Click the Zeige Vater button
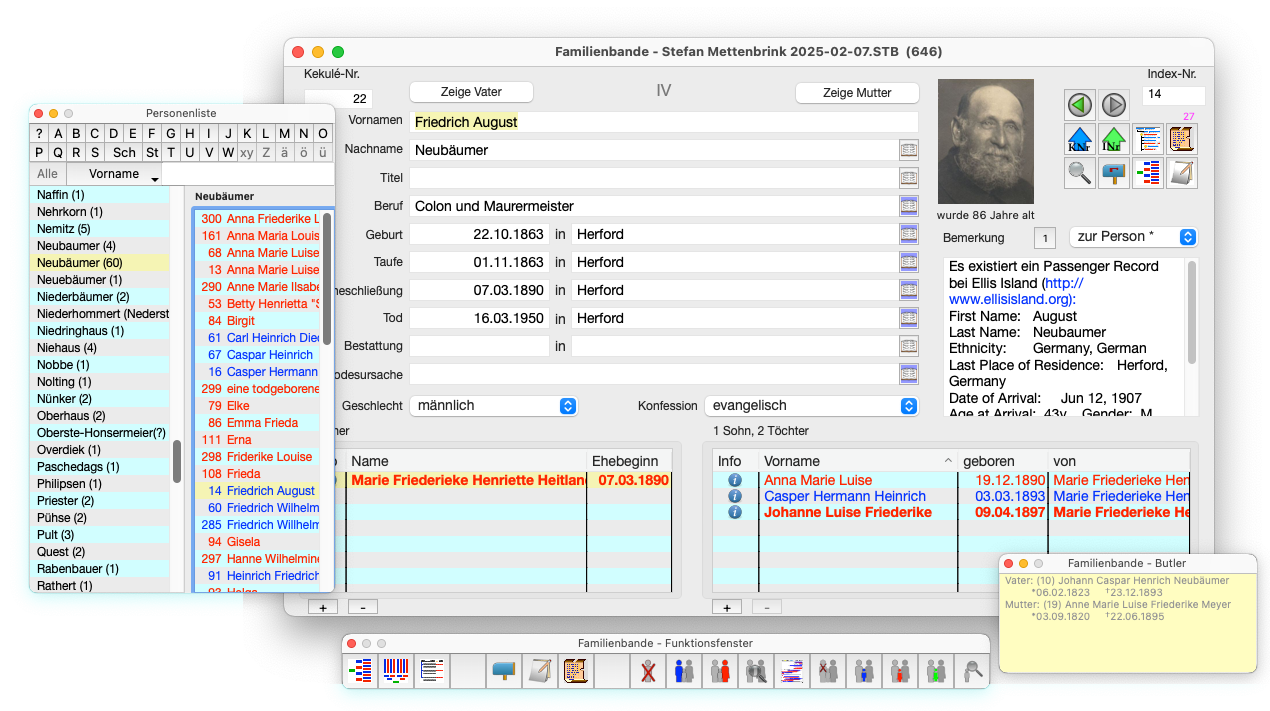The height and width of the screenshot is (711, 1270). pos(471,92)
